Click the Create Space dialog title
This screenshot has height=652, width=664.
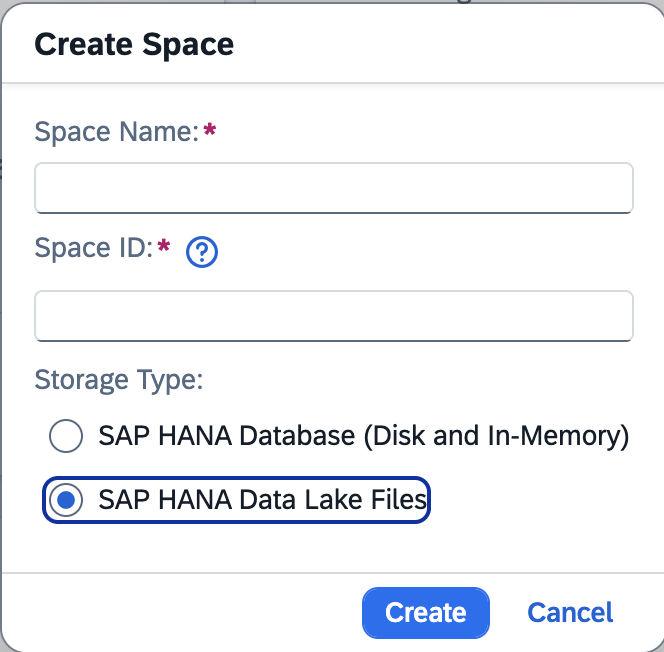(134, 44)
